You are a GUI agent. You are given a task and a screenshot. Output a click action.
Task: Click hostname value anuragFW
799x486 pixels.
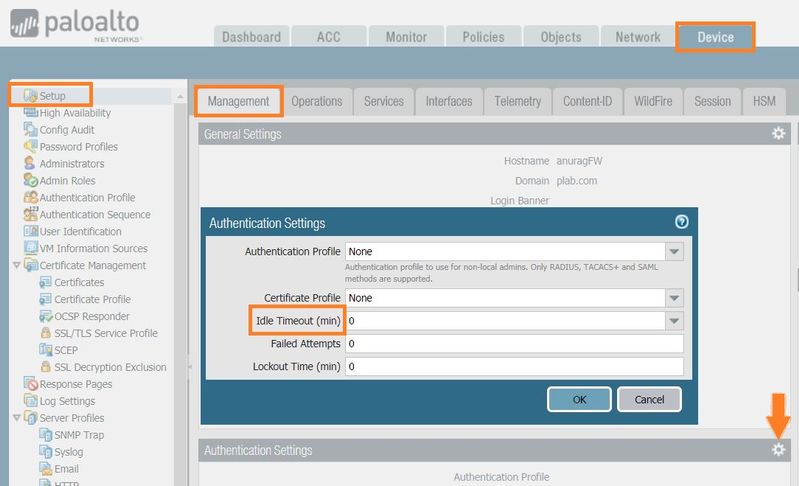point(579,161)
